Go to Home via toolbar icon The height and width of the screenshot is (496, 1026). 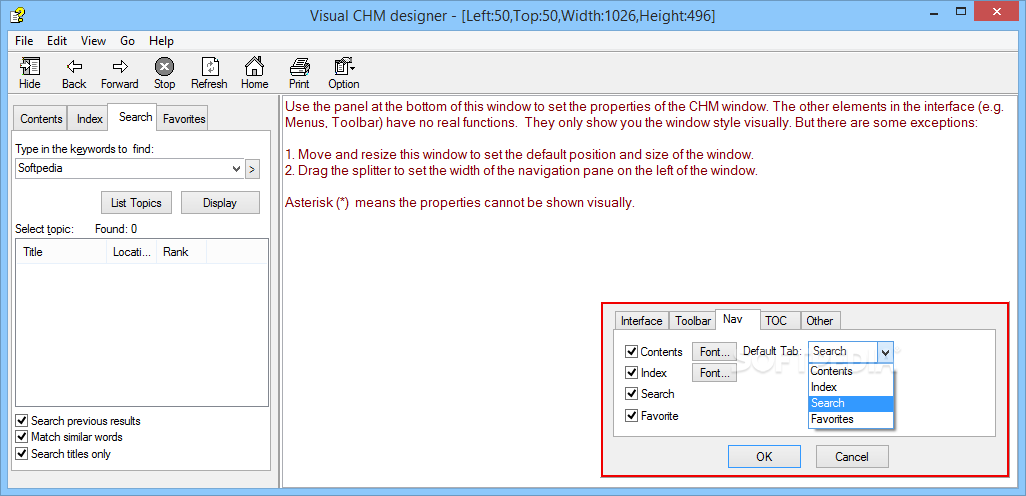[x=254, y=67]
